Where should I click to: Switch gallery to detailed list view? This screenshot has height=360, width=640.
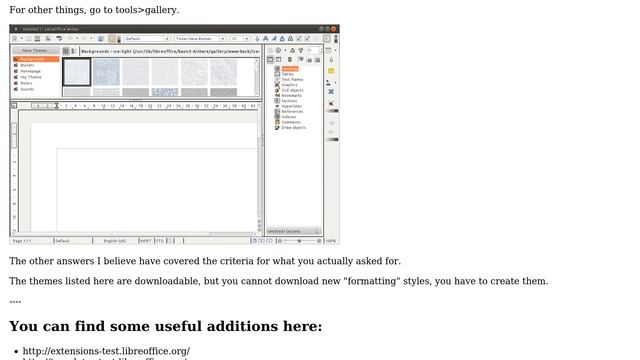73,51
